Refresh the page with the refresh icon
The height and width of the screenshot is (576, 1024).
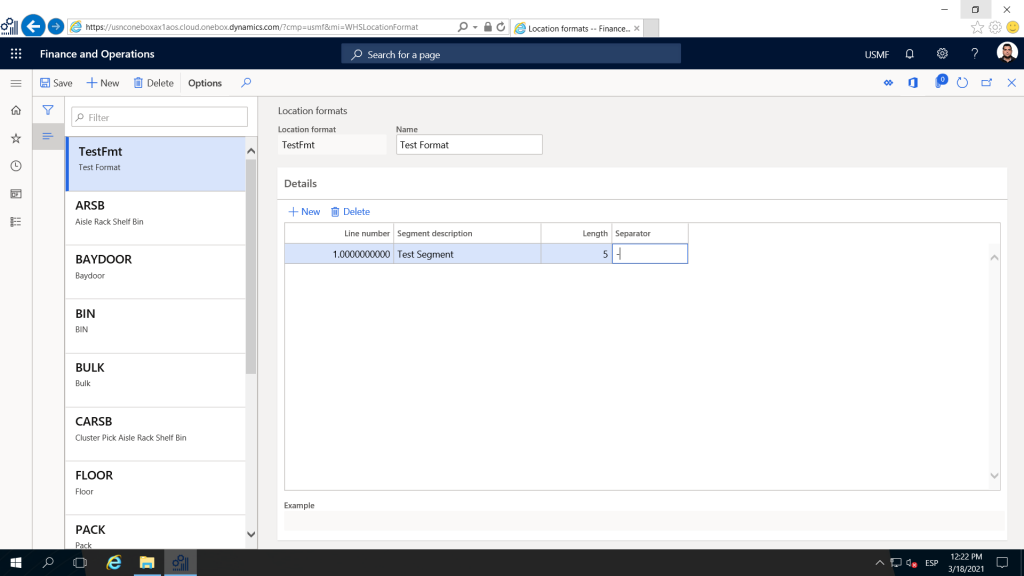coord(962,83)
